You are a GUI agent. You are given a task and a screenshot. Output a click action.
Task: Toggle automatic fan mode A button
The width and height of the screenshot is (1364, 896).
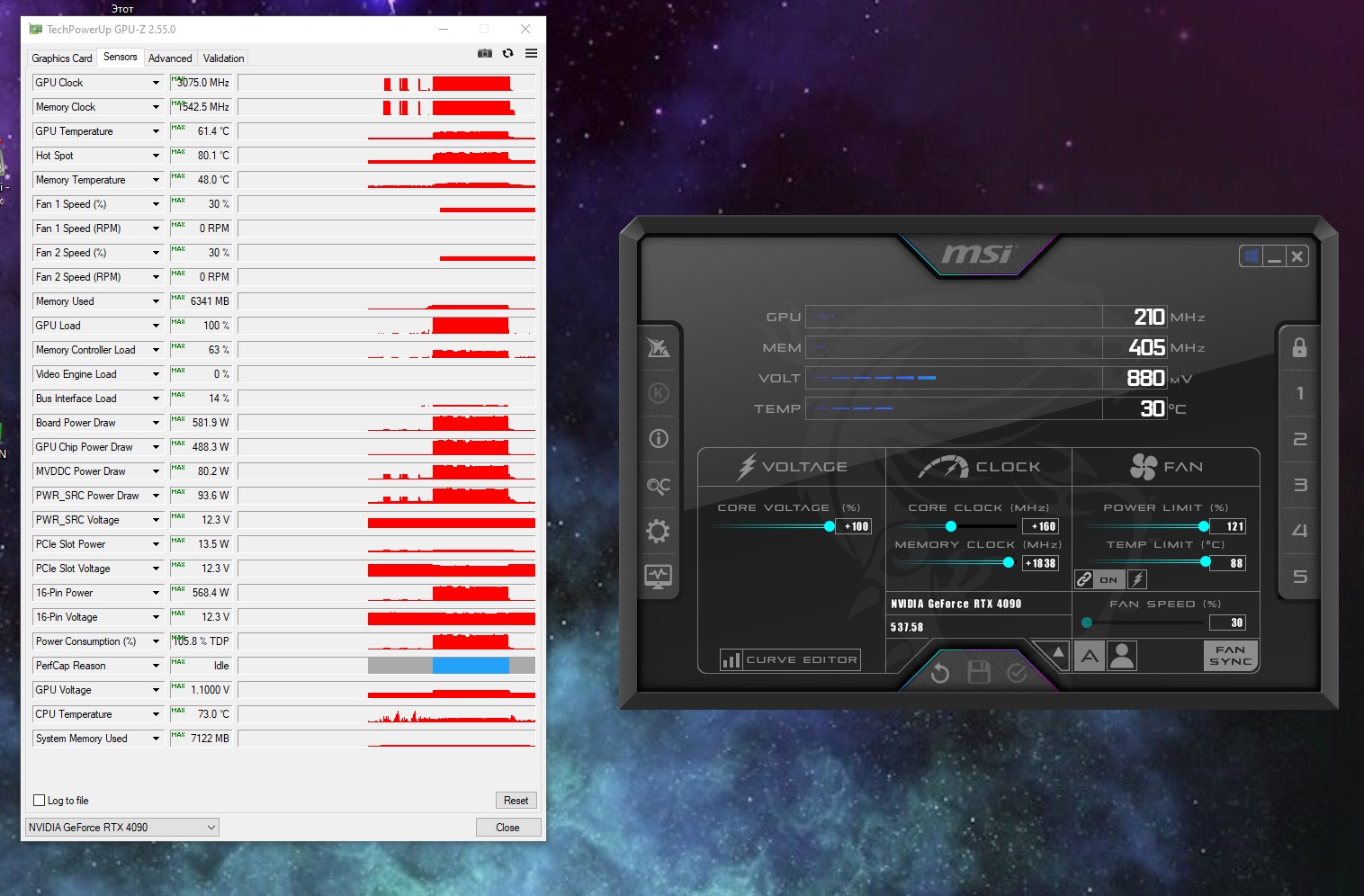[1090, 656]
